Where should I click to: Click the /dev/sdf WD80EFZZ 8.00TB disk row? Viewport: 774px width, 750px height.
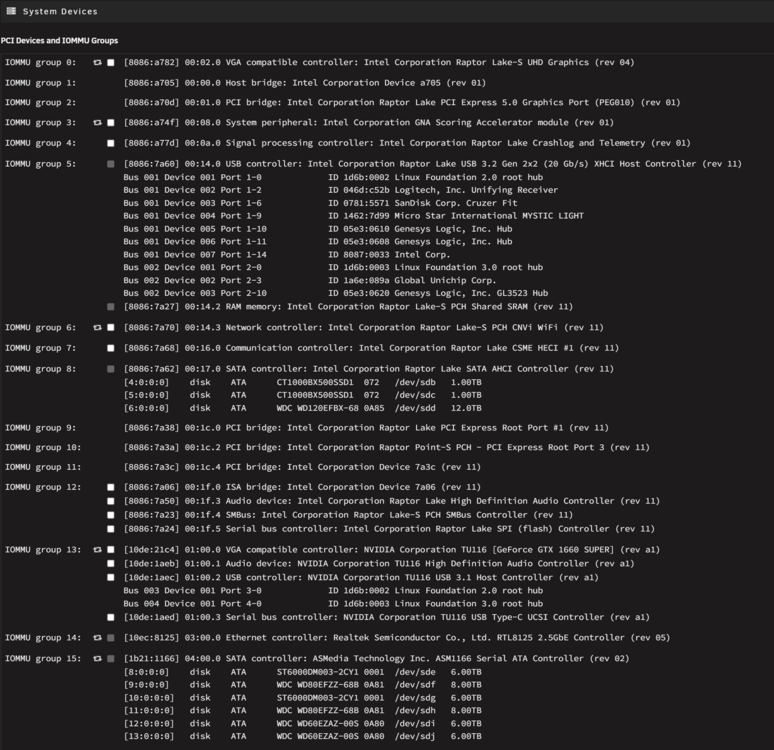pos(303,685)
